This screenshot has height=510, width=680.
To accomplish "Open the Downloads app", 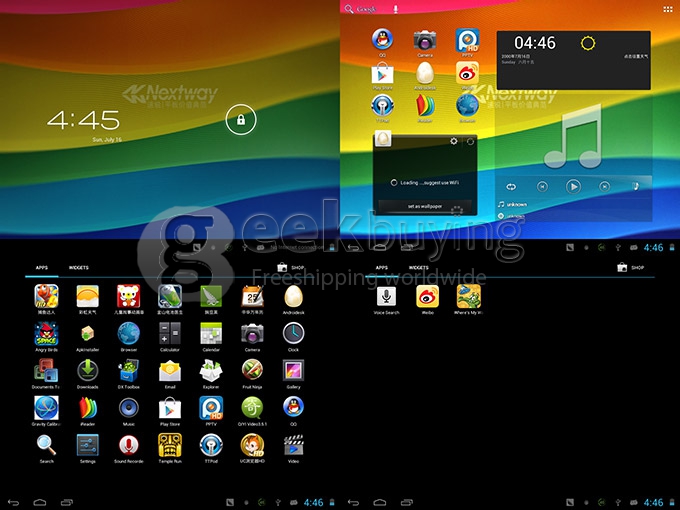I will 88,370.
